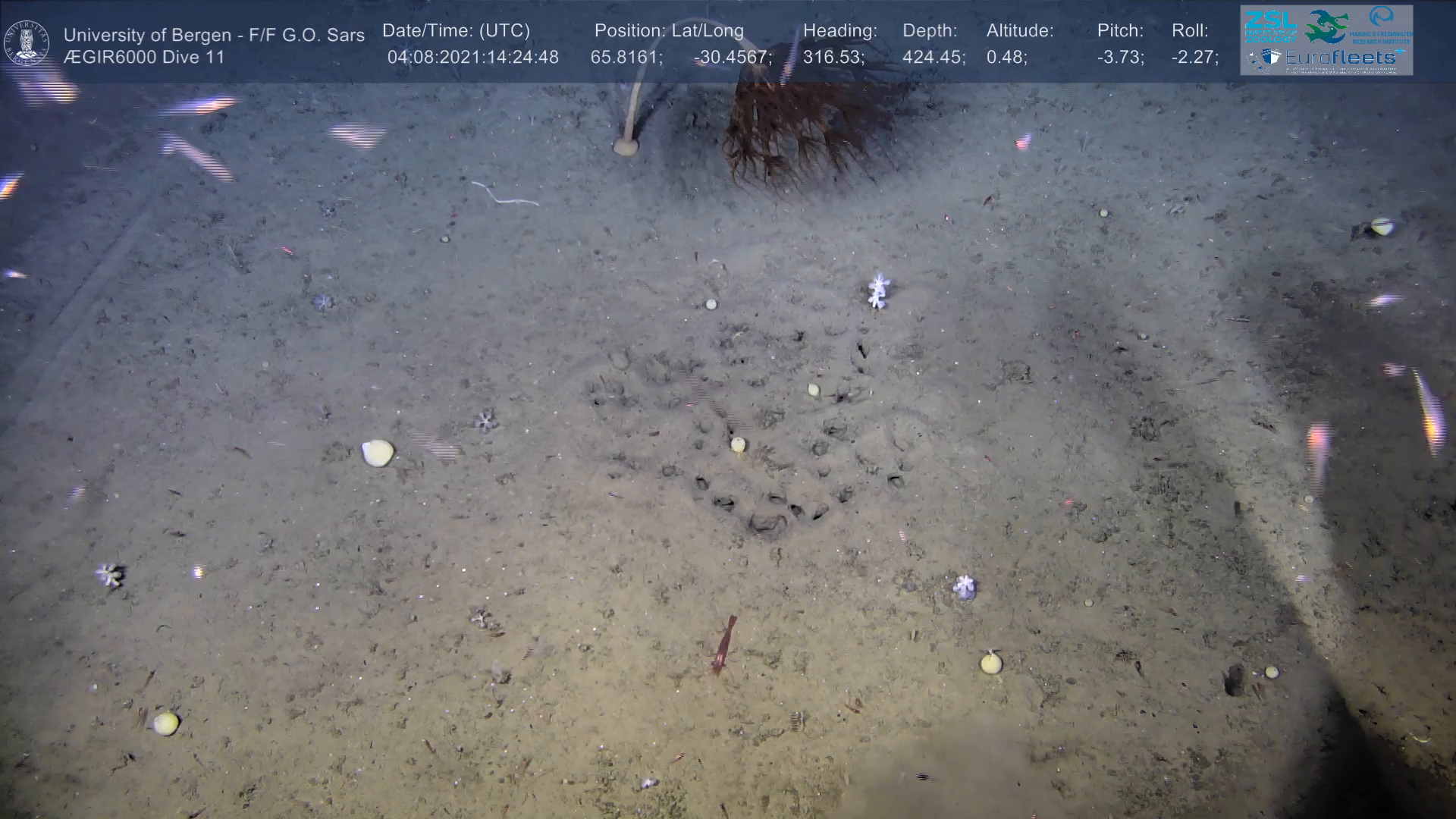
Task: Click the longitude value -30.4567
Action: coord(733,57)
